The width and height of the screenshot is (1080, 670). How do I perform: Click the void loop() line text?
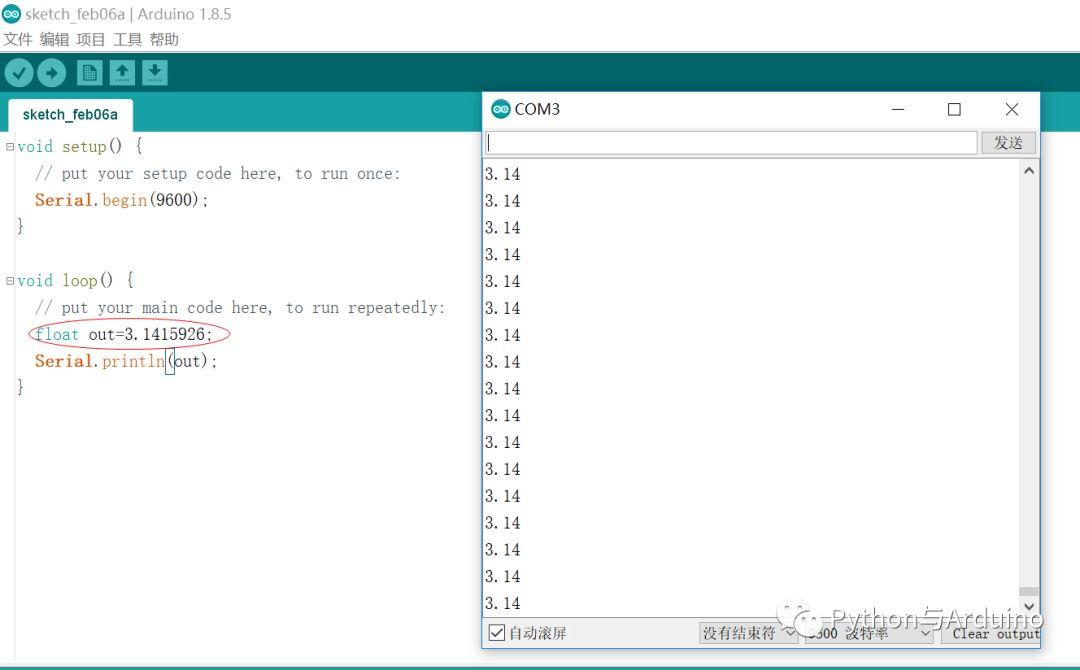point(76,280)
